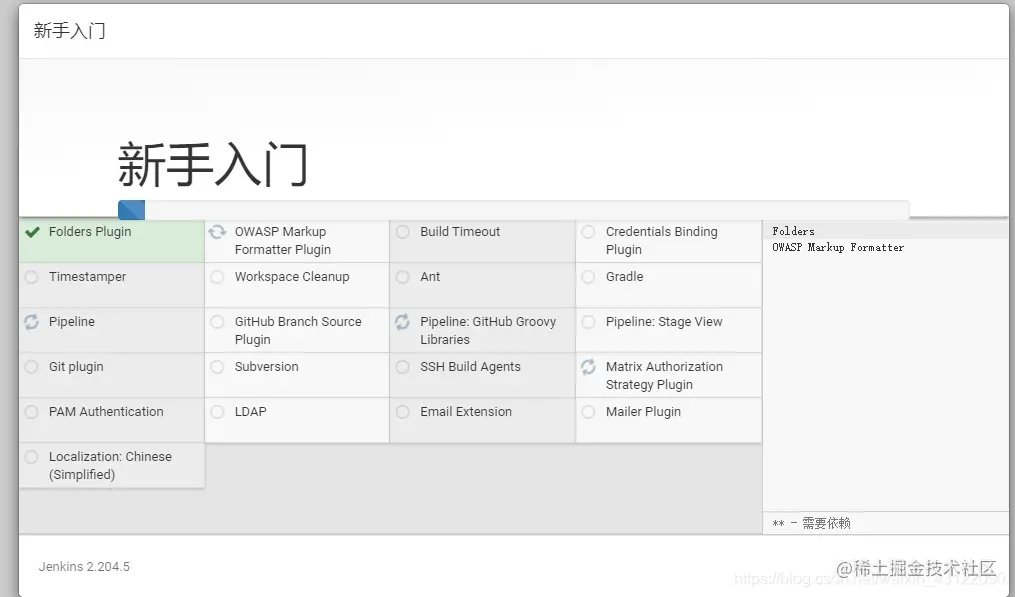Image resolution: width=1015 pixels, height=597 pixels.
Task: Click the "Mailer Plugin" label
Action: pyautogui.click(x=643, y=412)
